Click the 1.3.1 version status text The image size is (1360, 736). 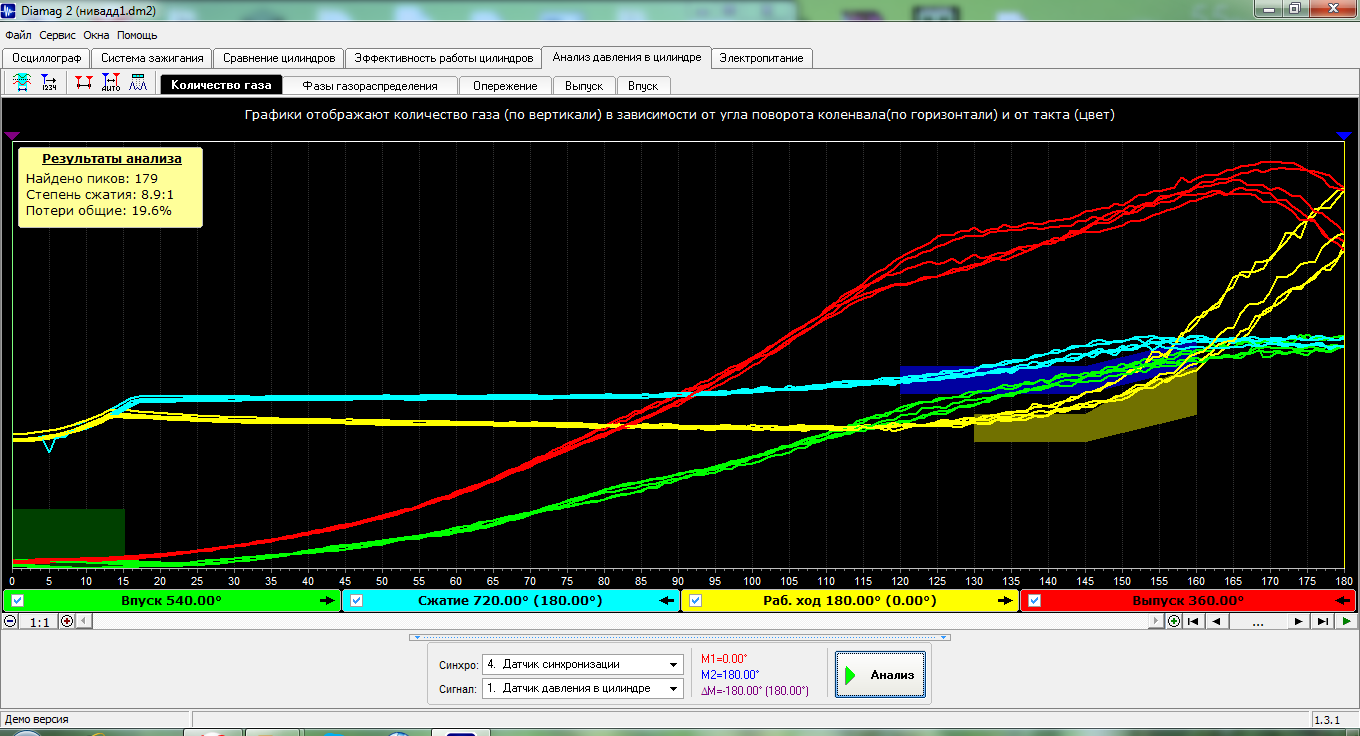1328,719
